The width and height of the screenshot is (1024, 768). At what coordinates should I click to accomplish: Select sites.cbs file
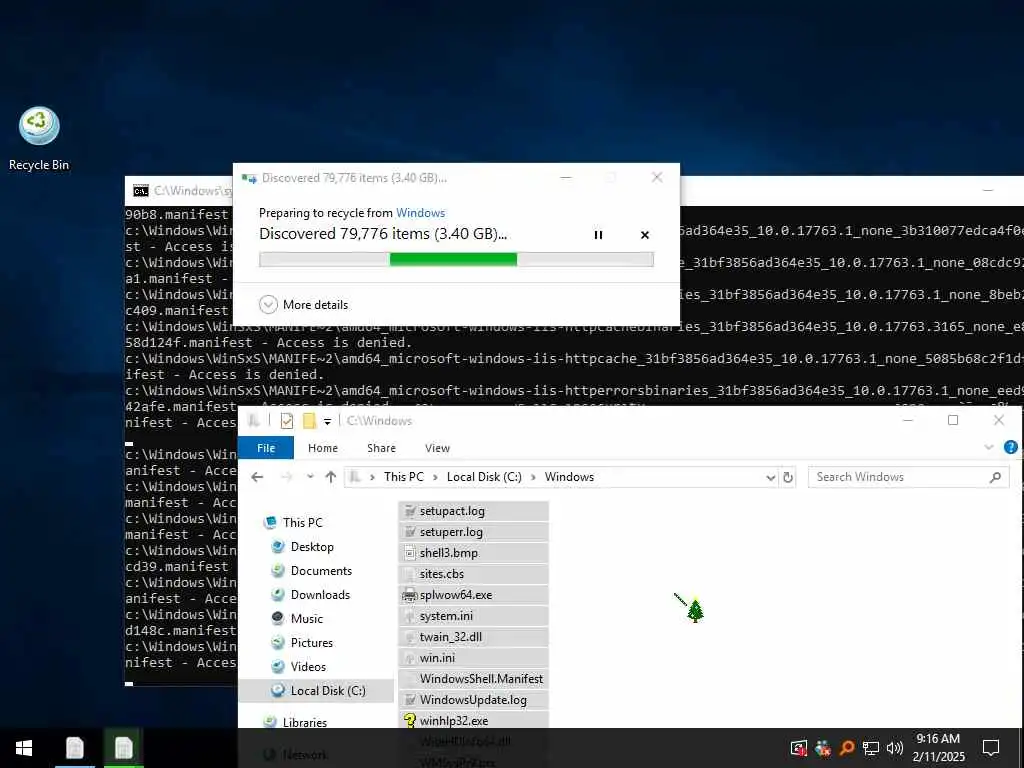coord(473,574)
